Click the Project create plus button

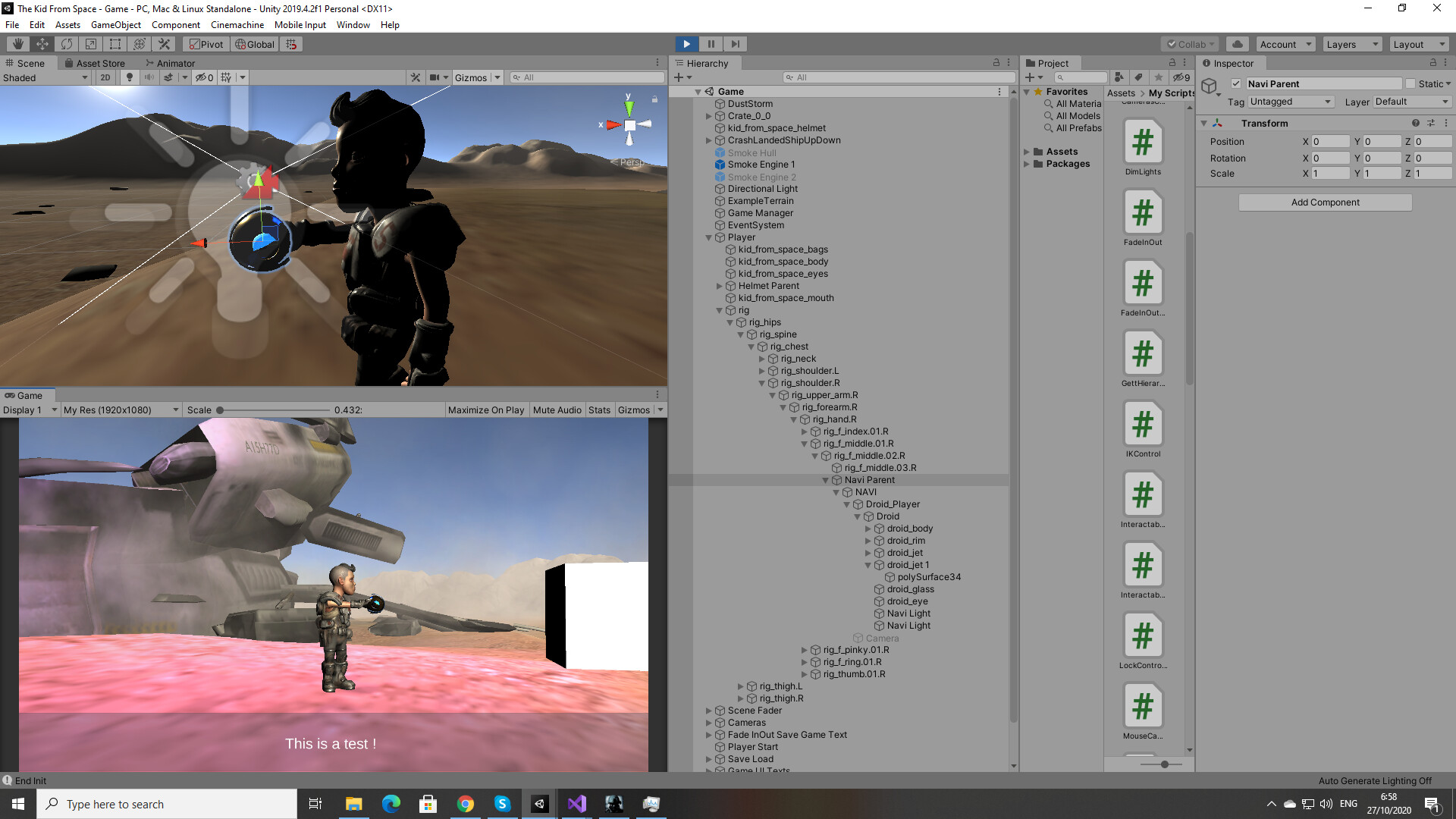[x=1034, y=77]
